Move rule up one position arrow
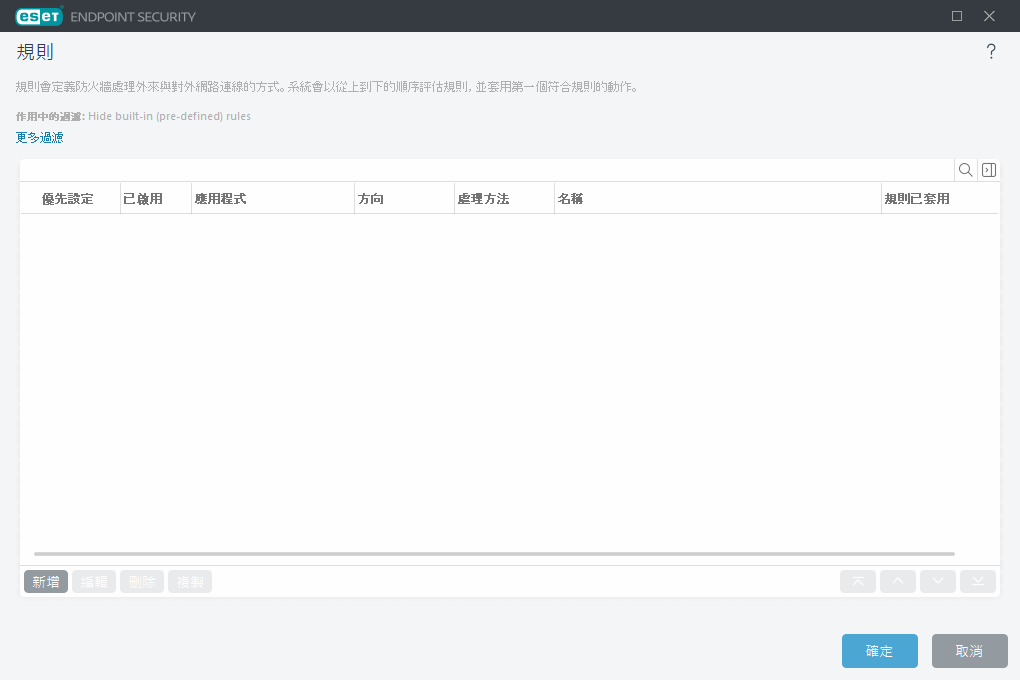 coord(898,582)
